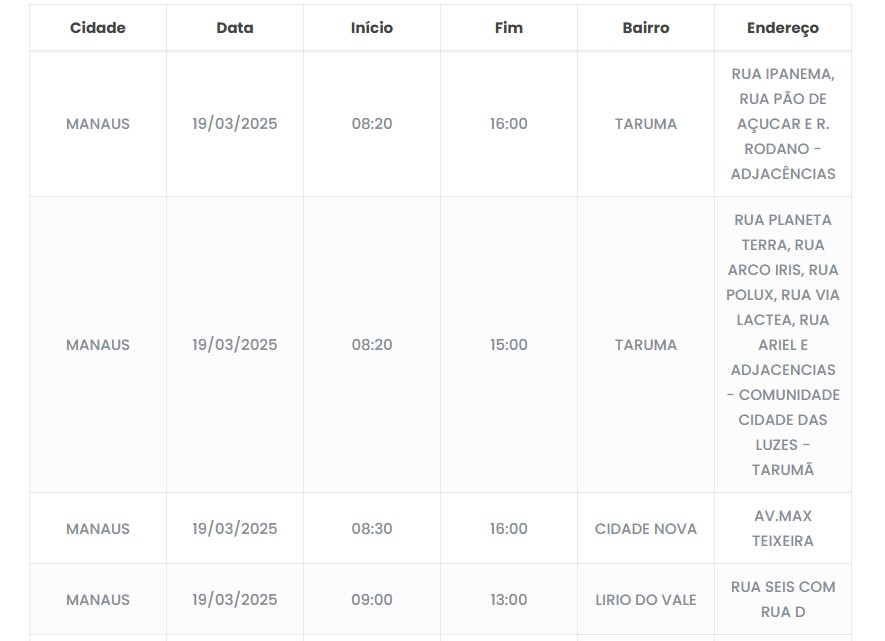Click the Cidade column header
Image resolution: width=885 pixels, height=641 pixels.
point(98,28)
